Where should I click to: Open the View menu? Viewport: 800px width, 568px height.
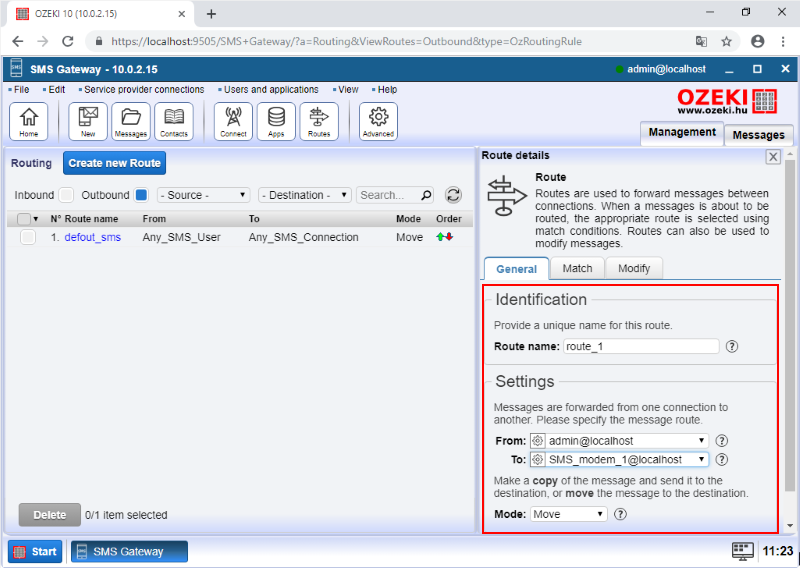click(x=346, y=89)
